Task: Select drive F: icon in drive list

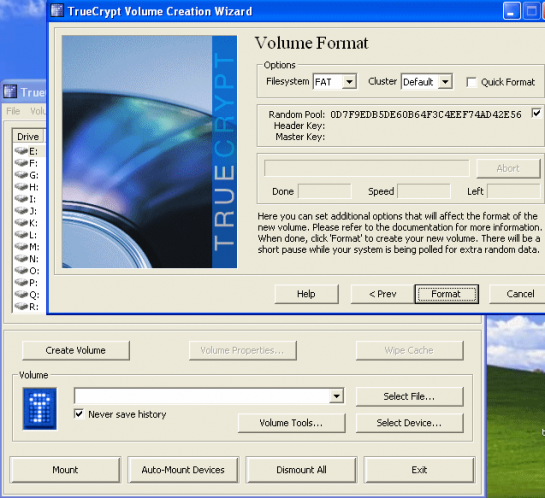Action: point(21,163)
